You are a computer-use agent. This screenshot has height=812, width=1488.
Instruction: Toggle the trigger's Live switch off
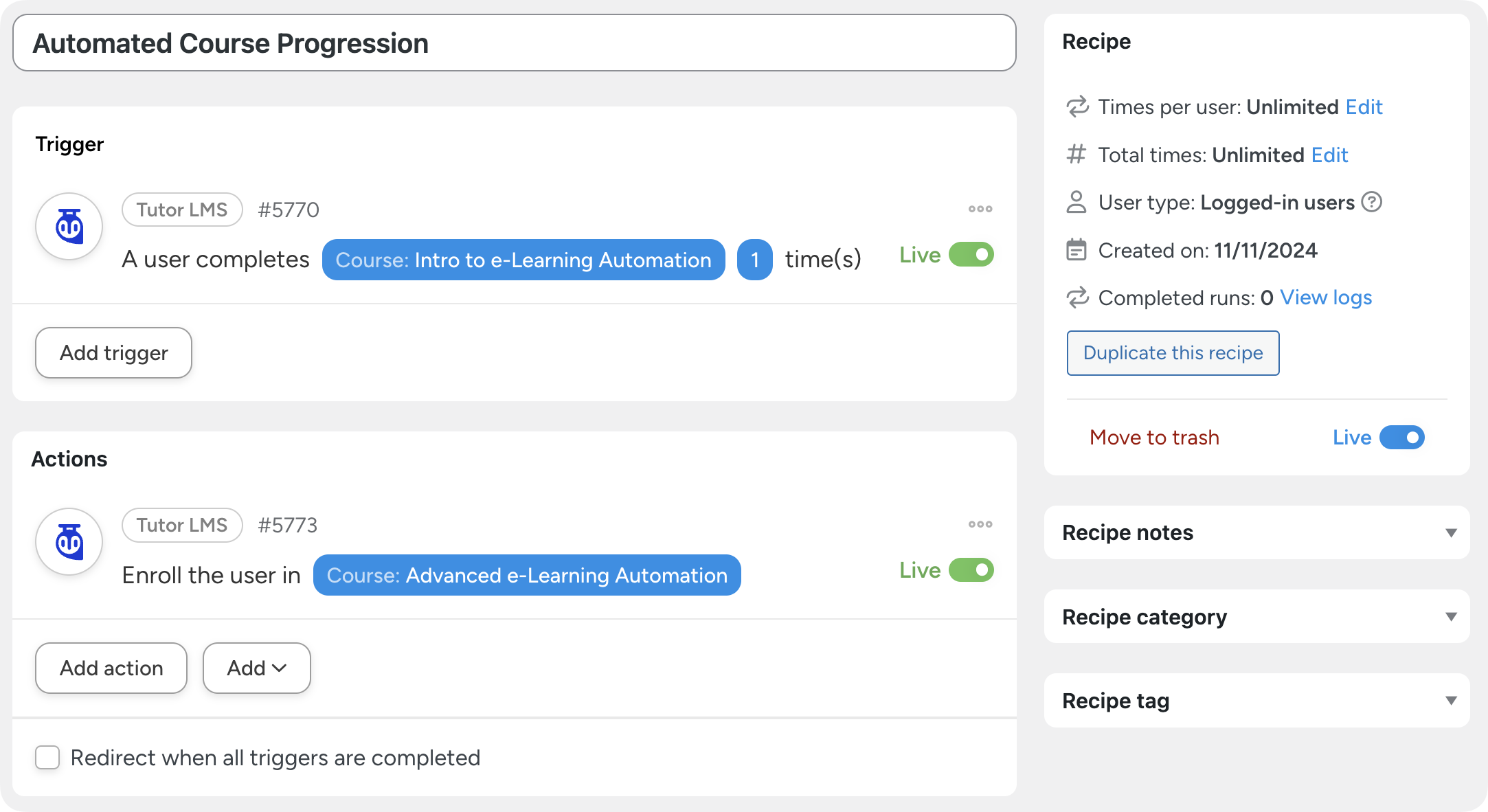coord(971,255)
